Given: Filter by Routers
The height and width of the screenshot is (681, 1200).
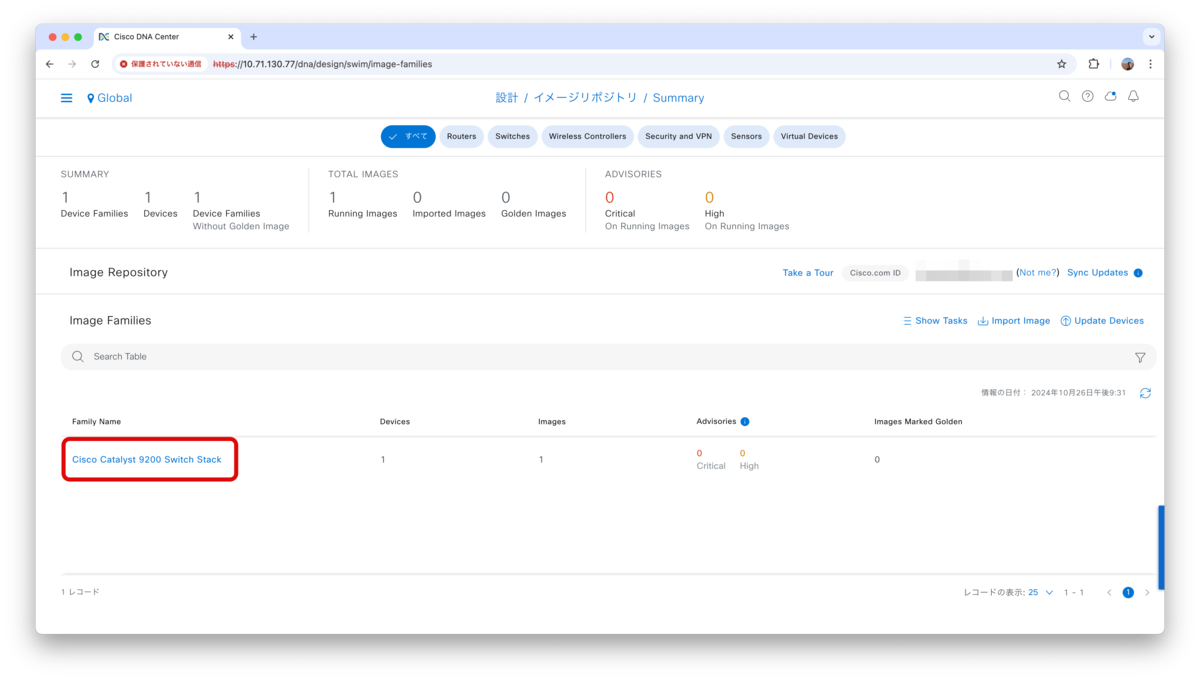Looking at the screenshot, I should (461, 136).
